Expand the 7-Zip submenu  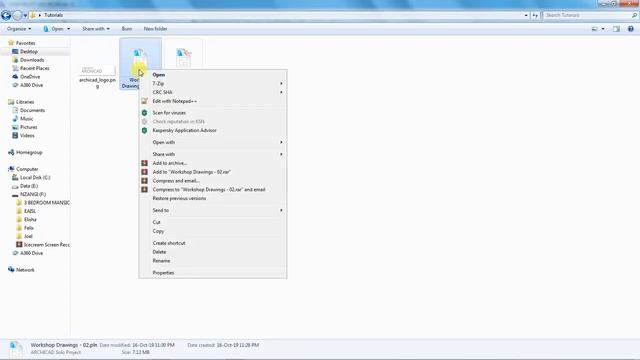click(x=213, y=83)
